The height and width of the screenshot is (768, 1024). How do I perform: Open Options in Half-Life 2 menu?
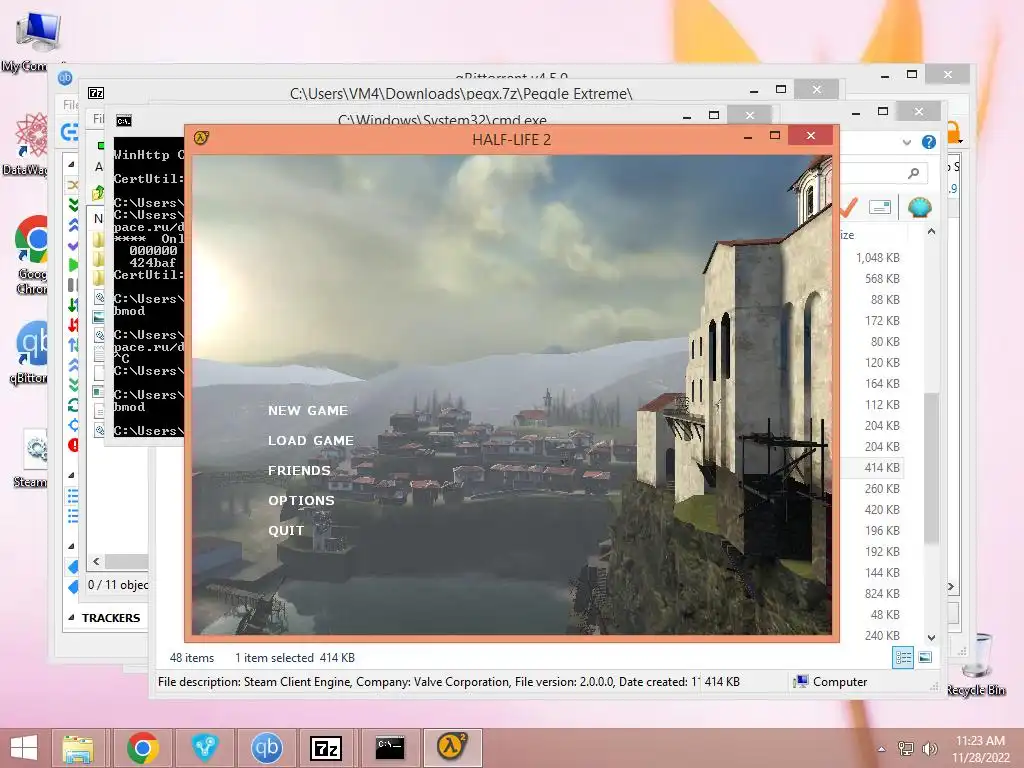[301, 501]
